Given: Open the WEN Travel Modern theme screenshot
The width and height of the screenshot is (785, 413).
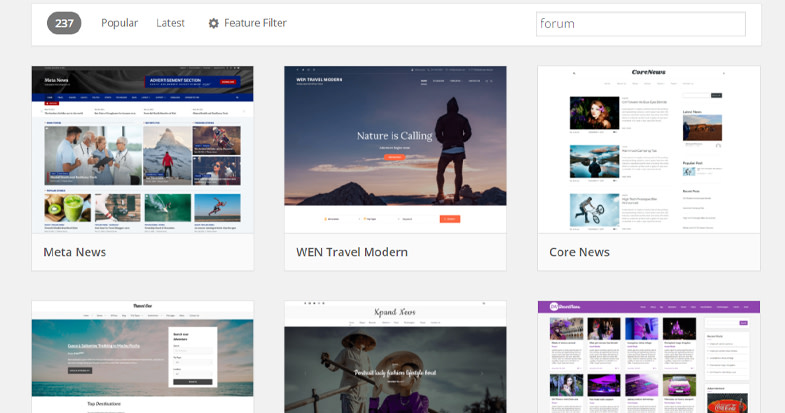Looking at the screenshot, I should coord(396,149).
